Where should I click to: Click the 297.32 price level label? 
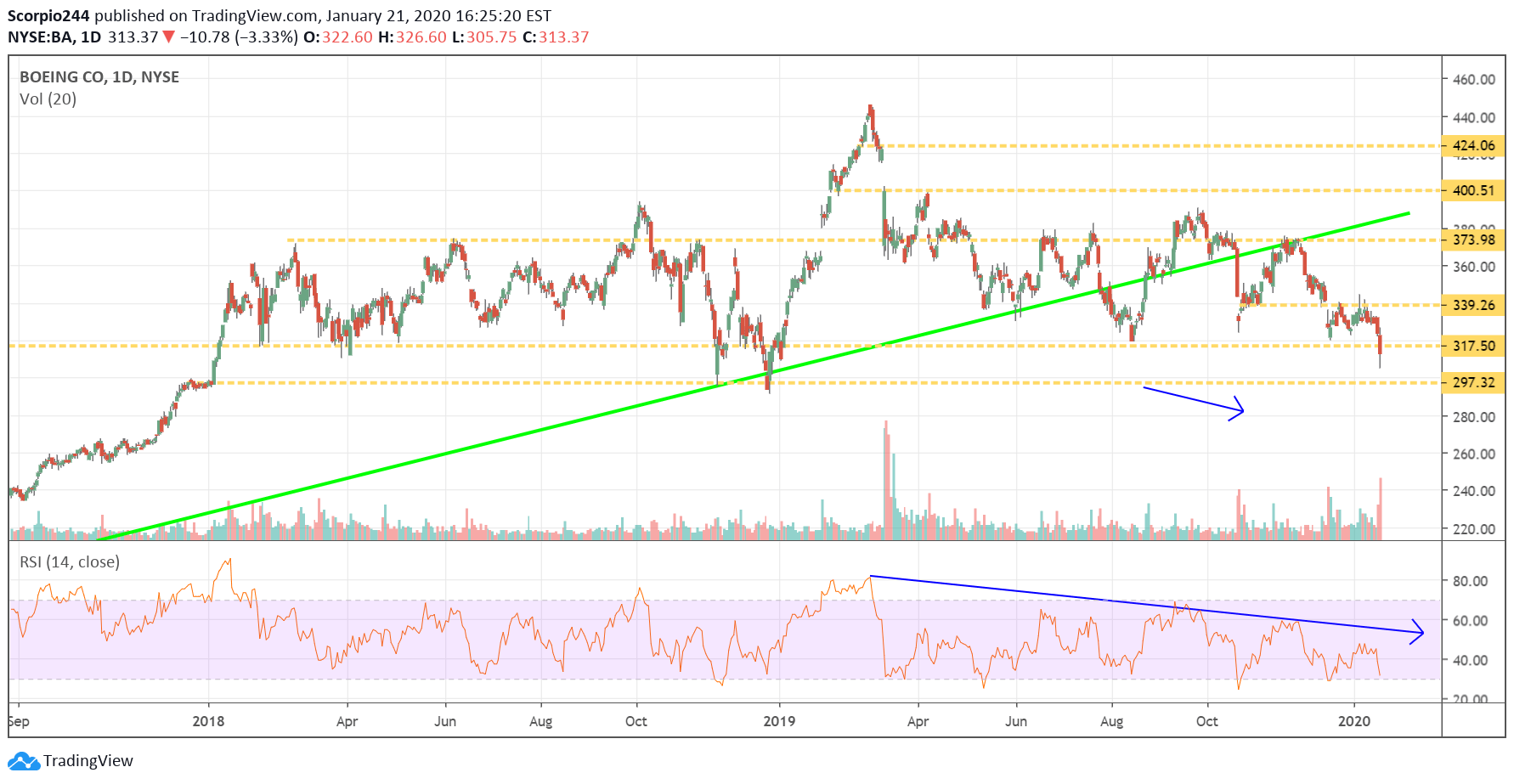point(1474,382)
